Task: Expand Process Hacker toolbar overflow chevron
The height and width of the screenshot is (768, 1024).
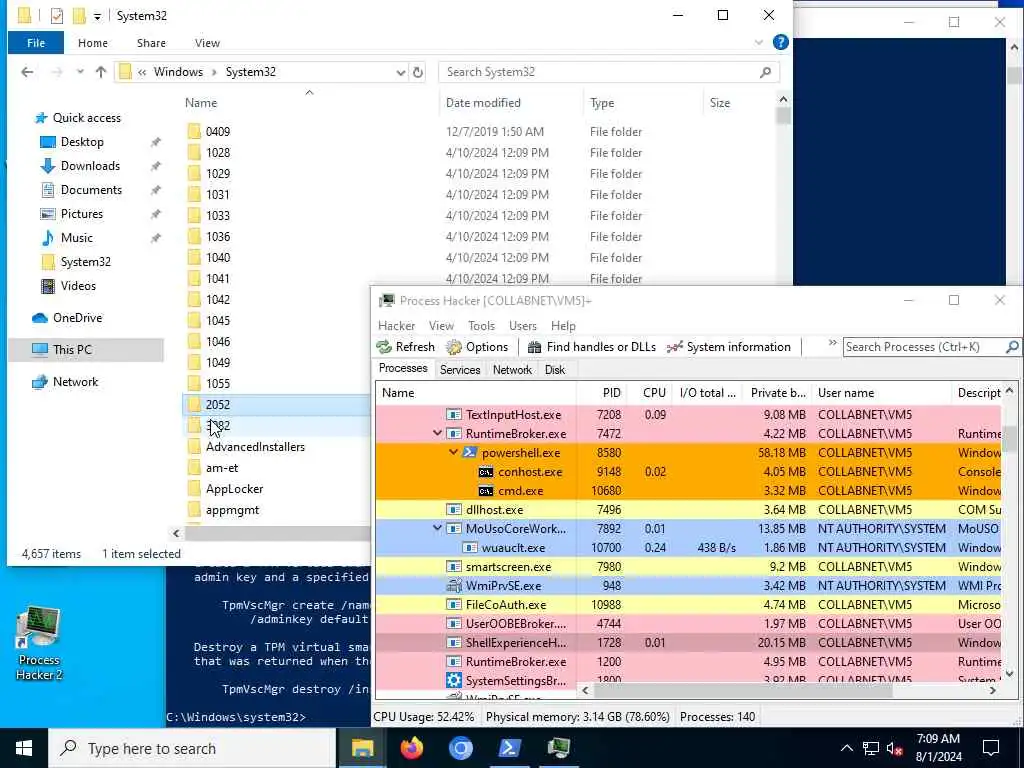Action: click(x=832, y=344)
